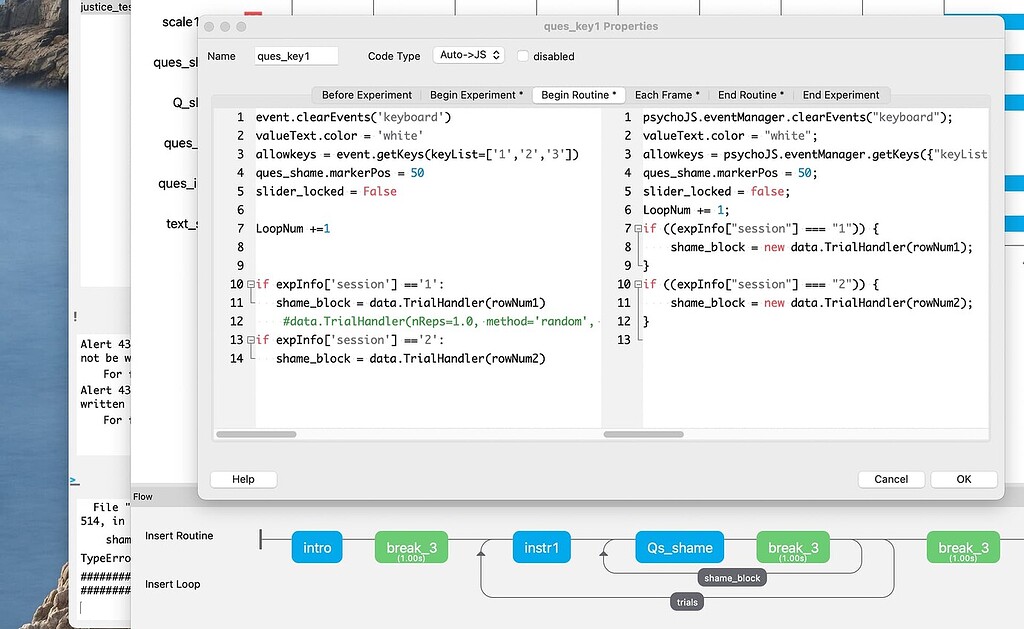Open the Qs_shame routine from the Flow panel
Image resolution: width=1024 pixels, height=629 pixels.
point(679,547)
